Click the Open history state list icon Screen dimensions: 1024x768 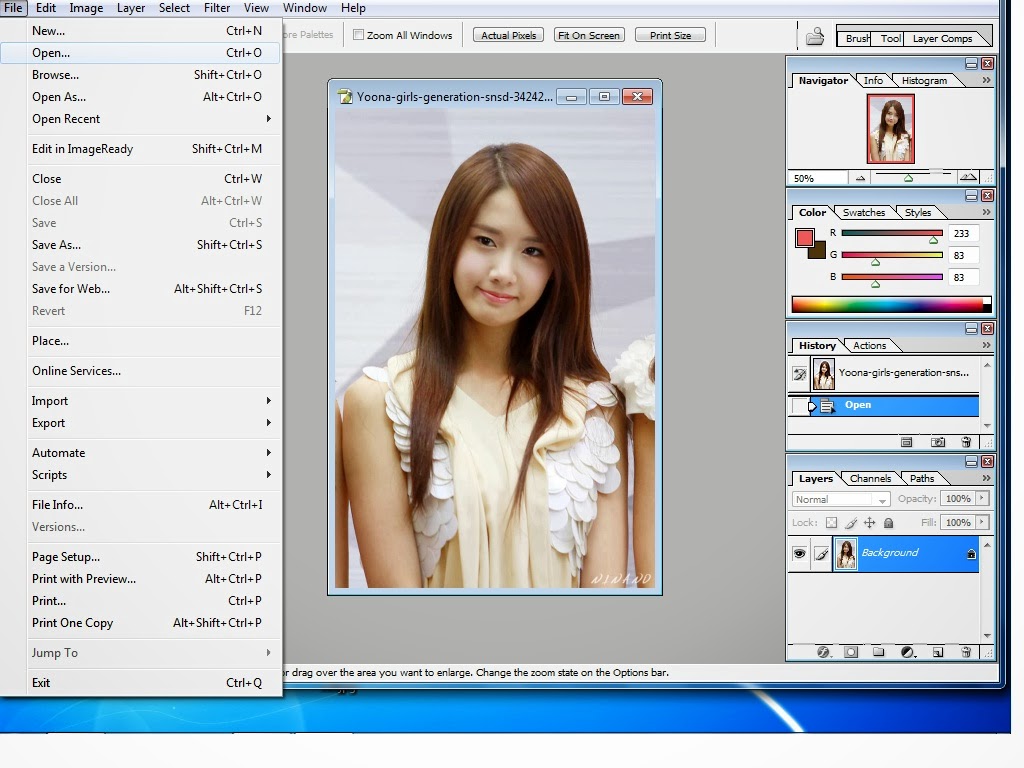tap(827, 406)
